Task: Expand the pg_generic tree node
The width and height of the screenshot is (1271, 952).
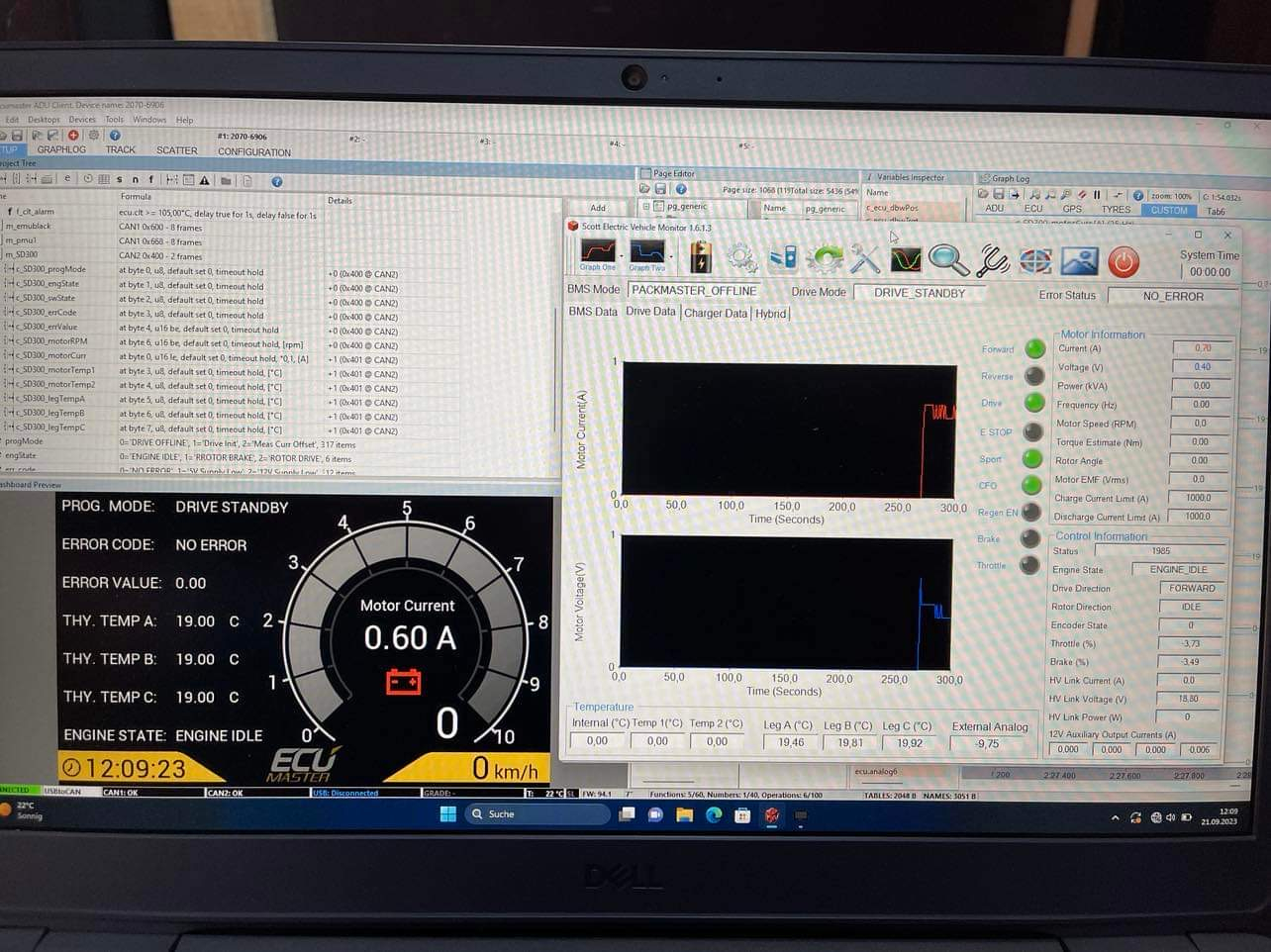Action: click(x=646, y=207)
